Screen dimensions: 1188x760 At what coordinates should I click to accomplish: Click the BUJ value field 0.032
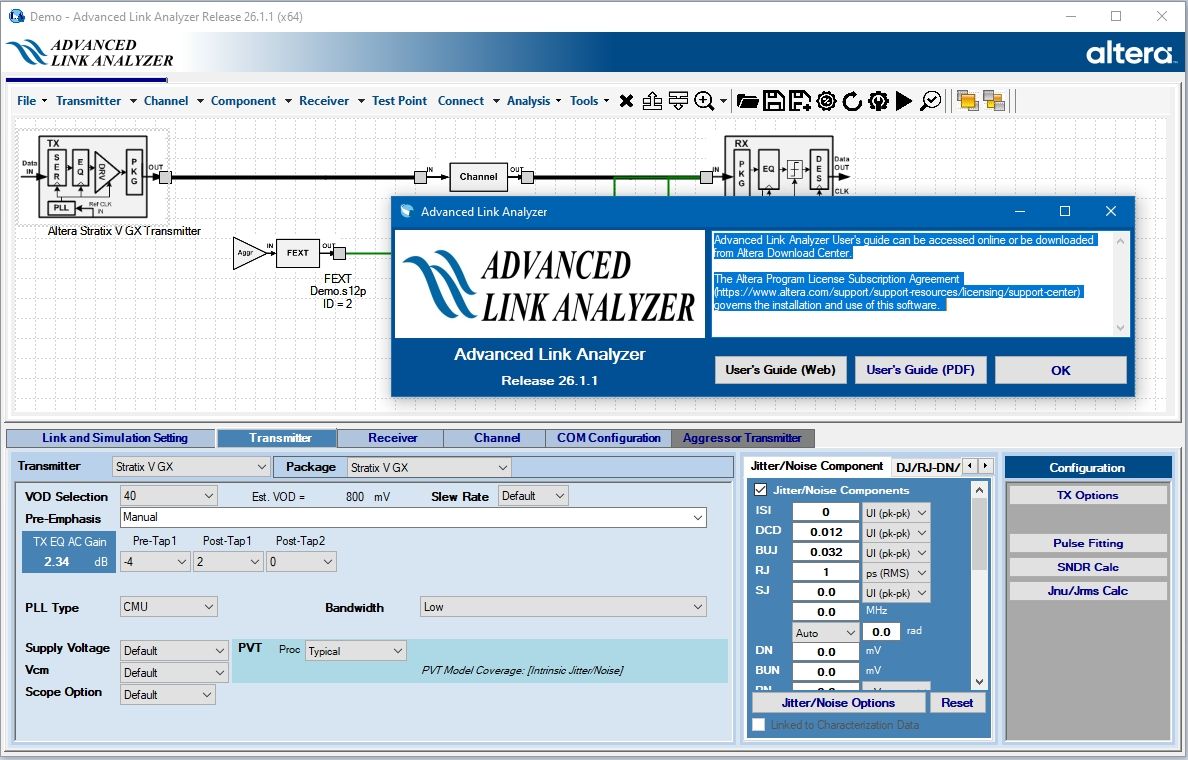pos(826,552)
